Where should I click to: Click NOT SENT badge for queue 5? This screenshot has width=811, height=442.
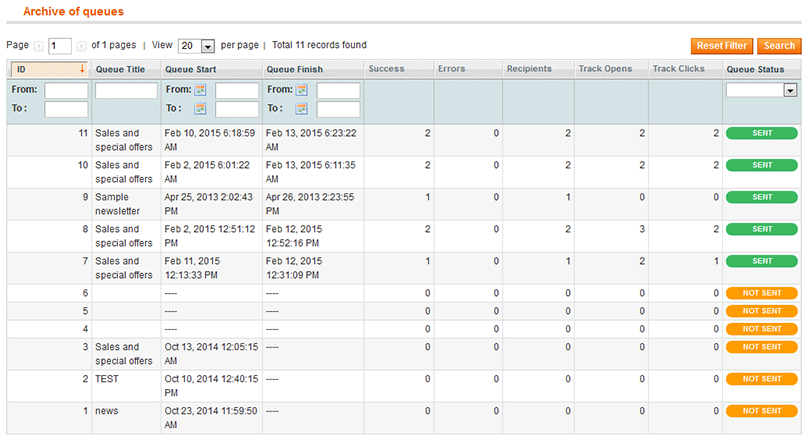[x=761, y=311]
